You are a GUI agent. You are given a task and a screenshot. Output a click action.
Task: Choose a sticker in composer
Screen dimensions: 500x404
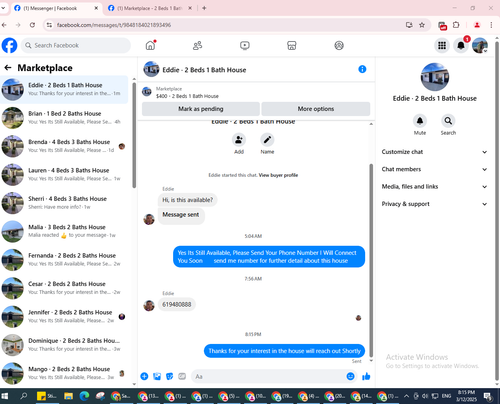pyautogui.click(x=170, y=376)
